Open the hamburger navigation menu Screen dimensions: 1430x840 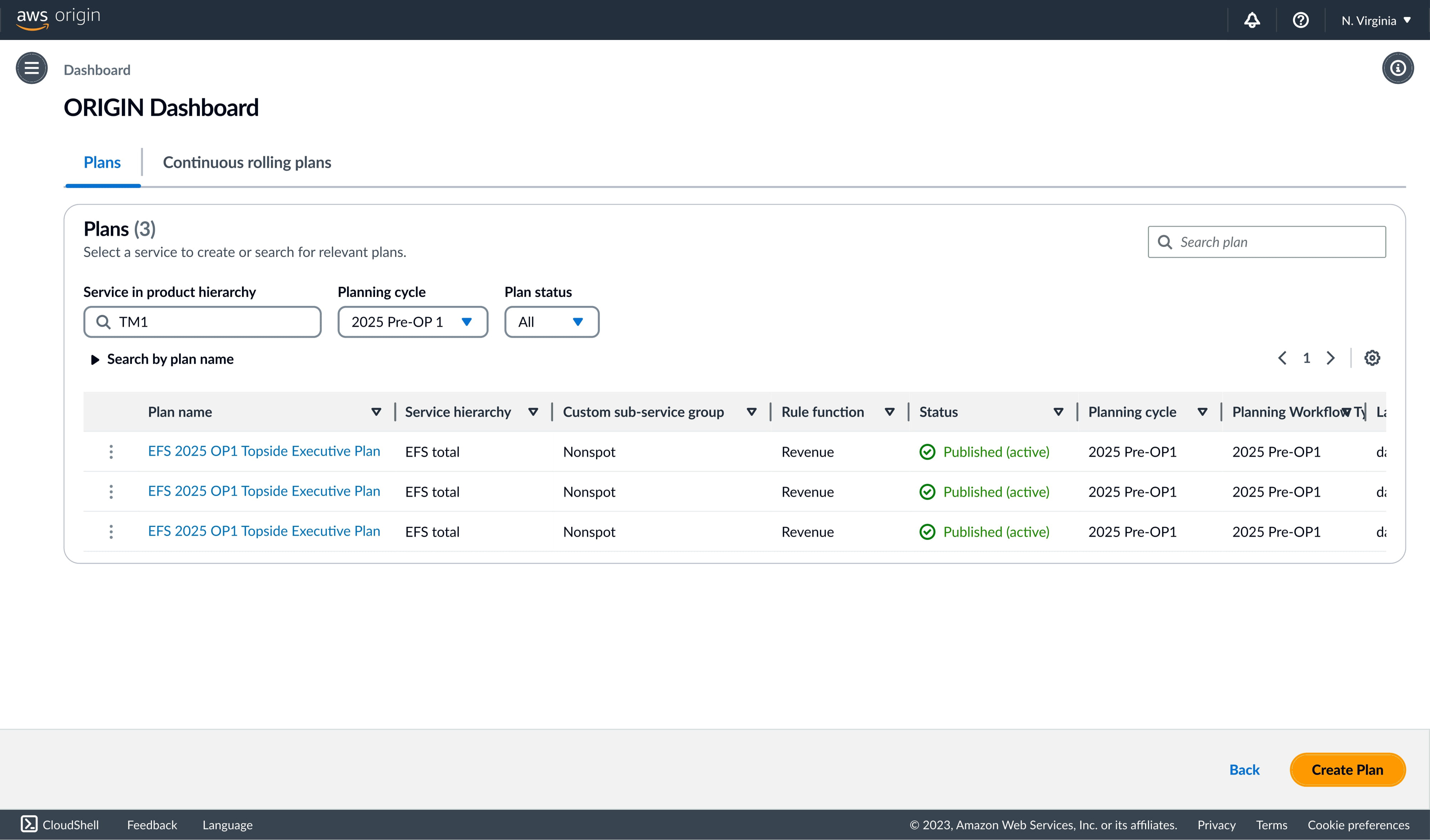[x=32, y=68]
